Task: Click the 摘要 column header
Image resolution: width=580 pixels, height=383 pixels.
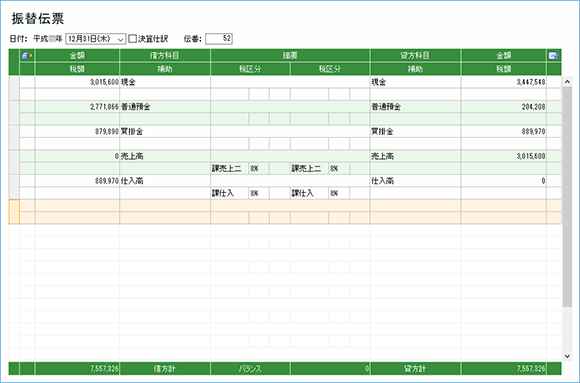Action: (290, 56)
